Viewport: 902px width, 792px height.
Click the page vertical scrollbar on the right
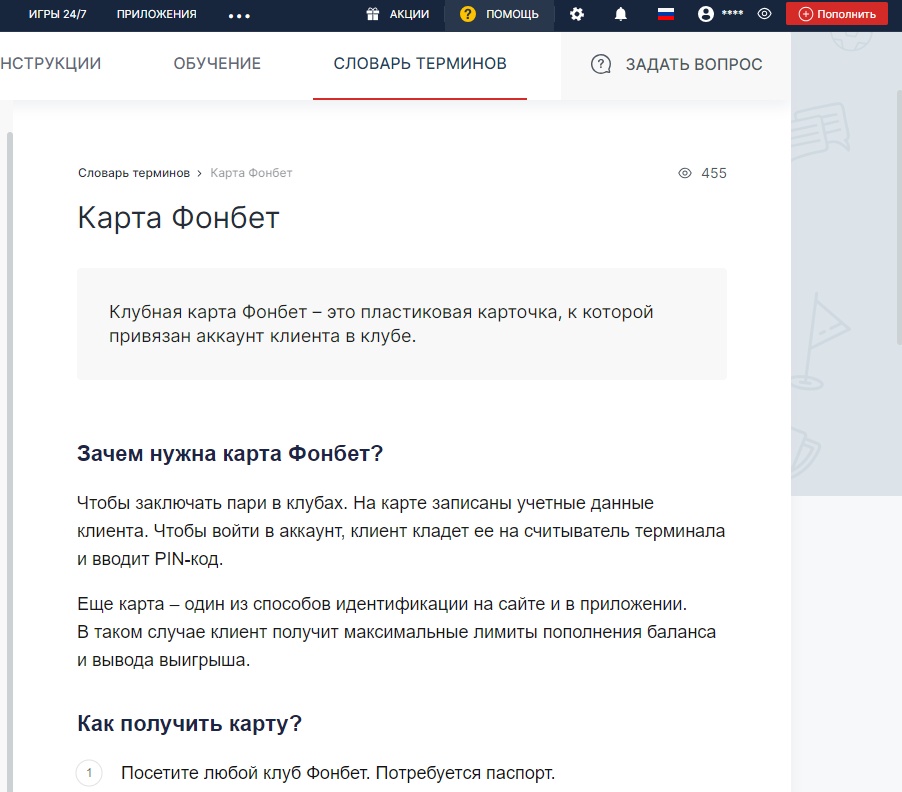tap(899, 217)
